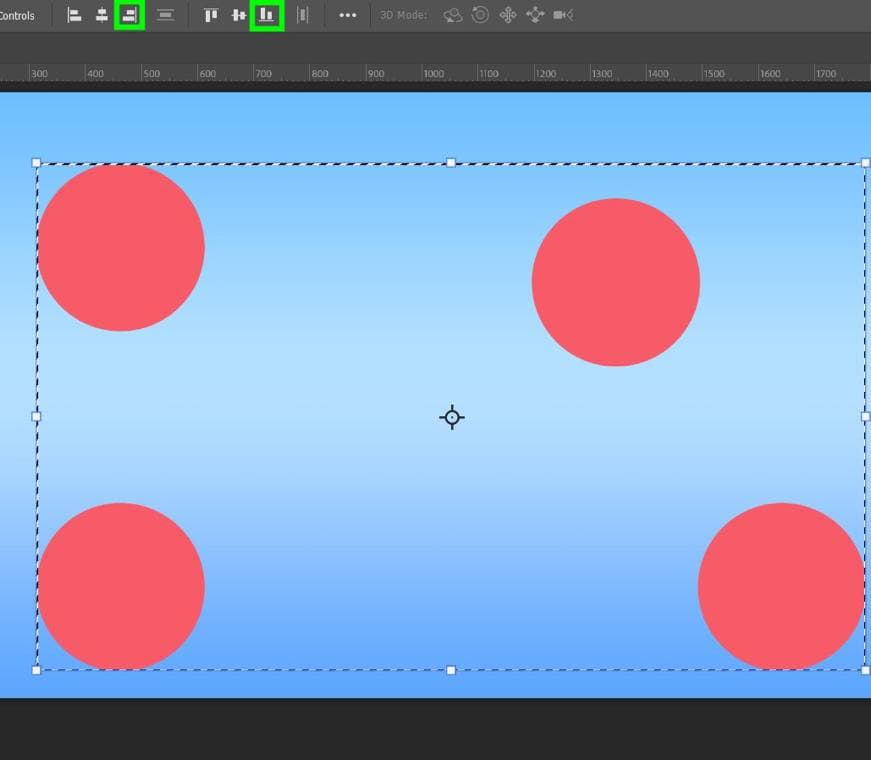871x760 pixels.
Task: Click the Distribute vertically icon
Action: click(166, 16)
